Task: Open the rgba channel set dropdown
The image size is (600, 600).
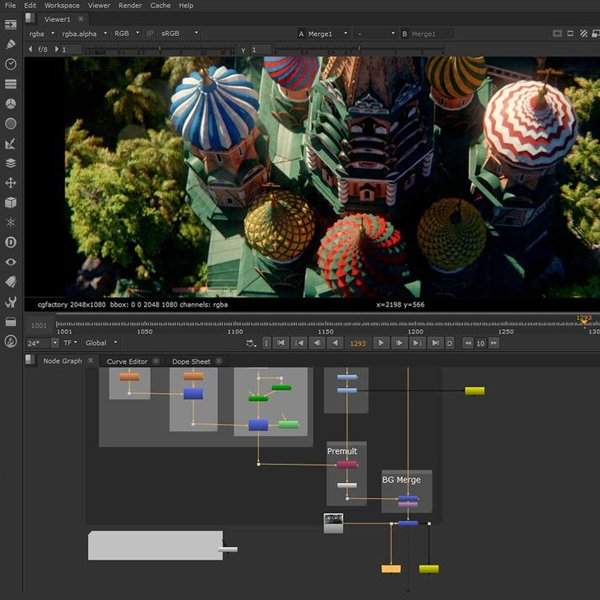Action: click(x=42, y=34)
